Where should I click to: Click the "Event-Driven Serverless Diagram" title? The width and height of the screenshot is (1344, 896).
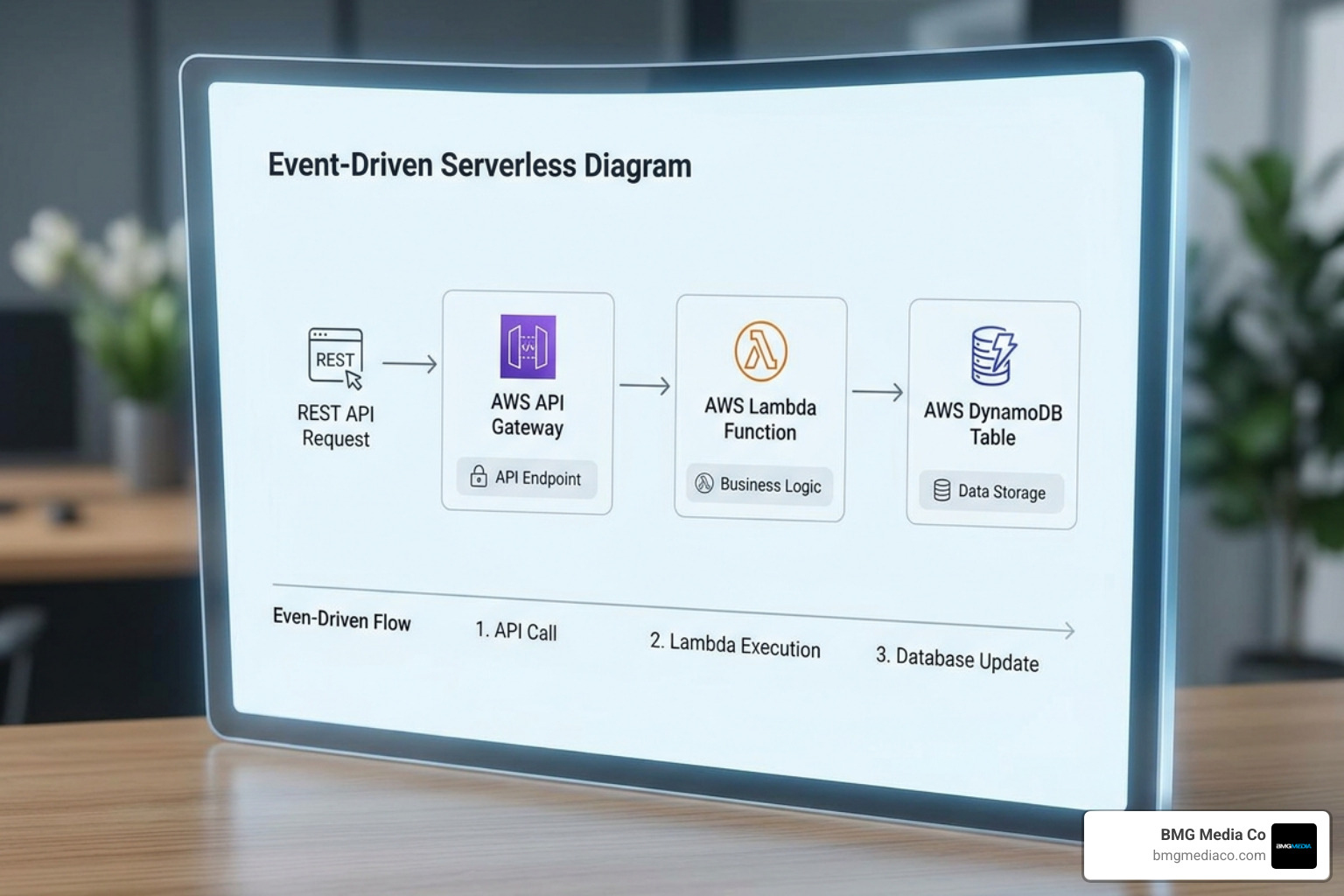479,165
